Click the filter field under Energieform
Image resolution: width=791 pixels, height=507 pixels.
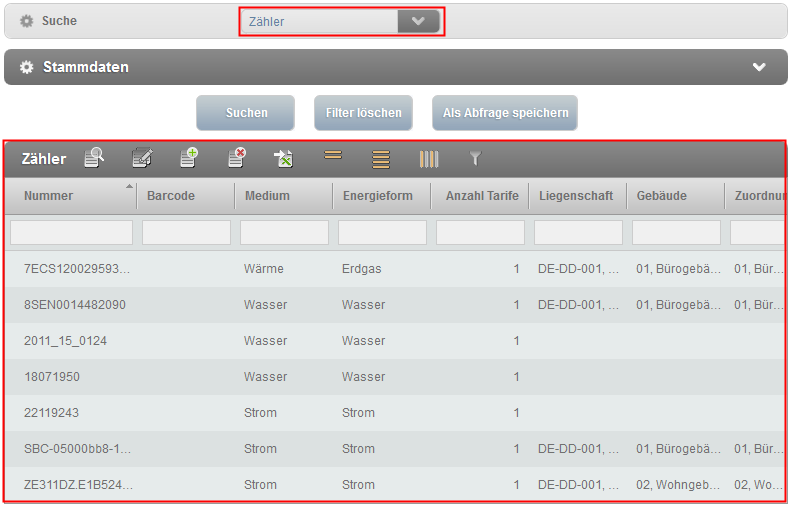coord(383,233)
